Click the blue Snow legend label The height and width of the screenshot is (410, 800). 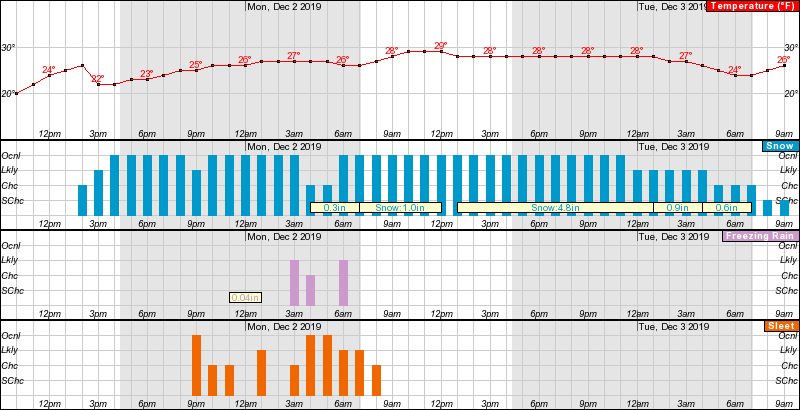779,147
